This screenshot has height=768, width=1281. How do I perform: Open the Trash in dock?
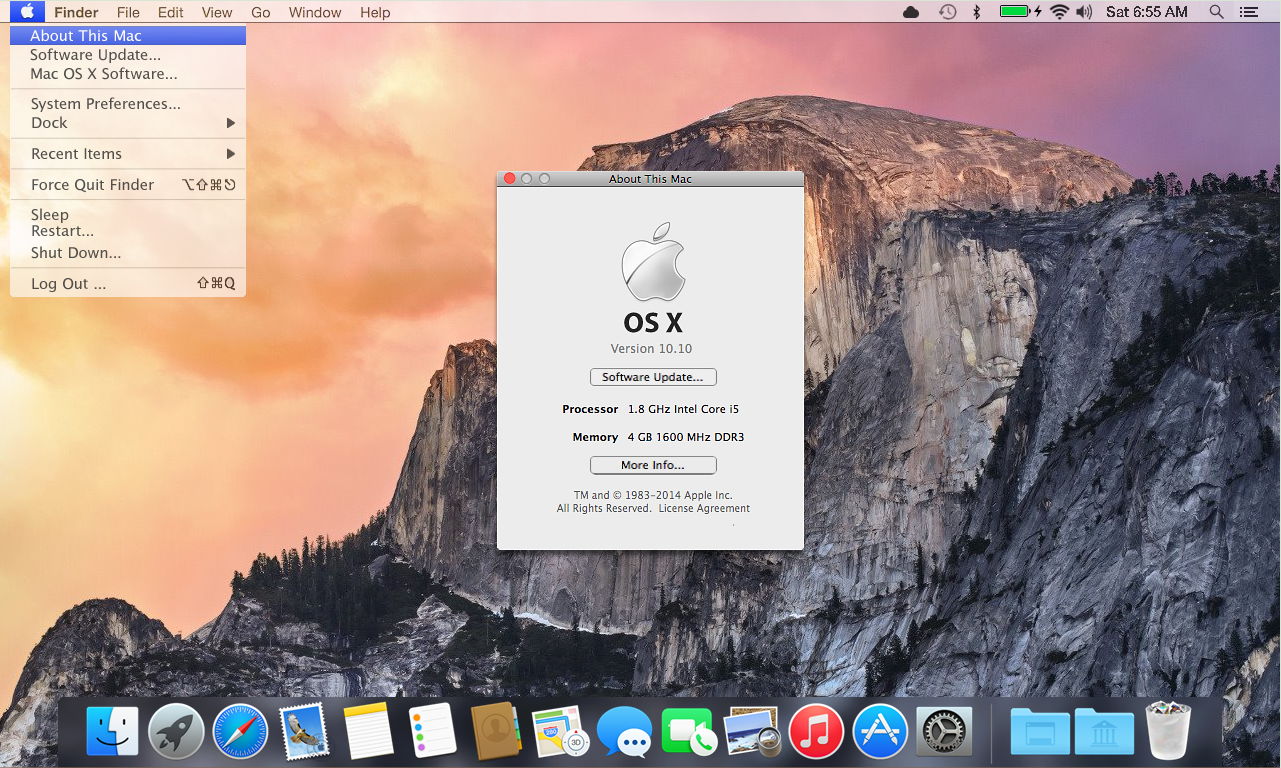(x=1168, y=731)
